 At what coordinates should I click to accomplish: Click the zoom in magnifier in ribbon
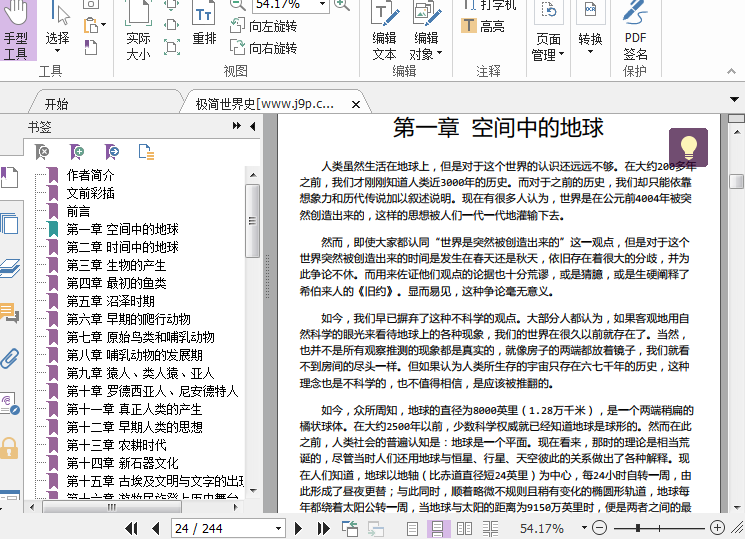point(342,5)
